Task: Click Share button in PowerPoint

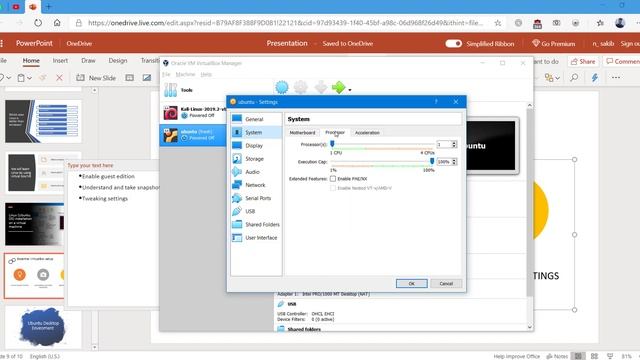Action: [582, 61]
